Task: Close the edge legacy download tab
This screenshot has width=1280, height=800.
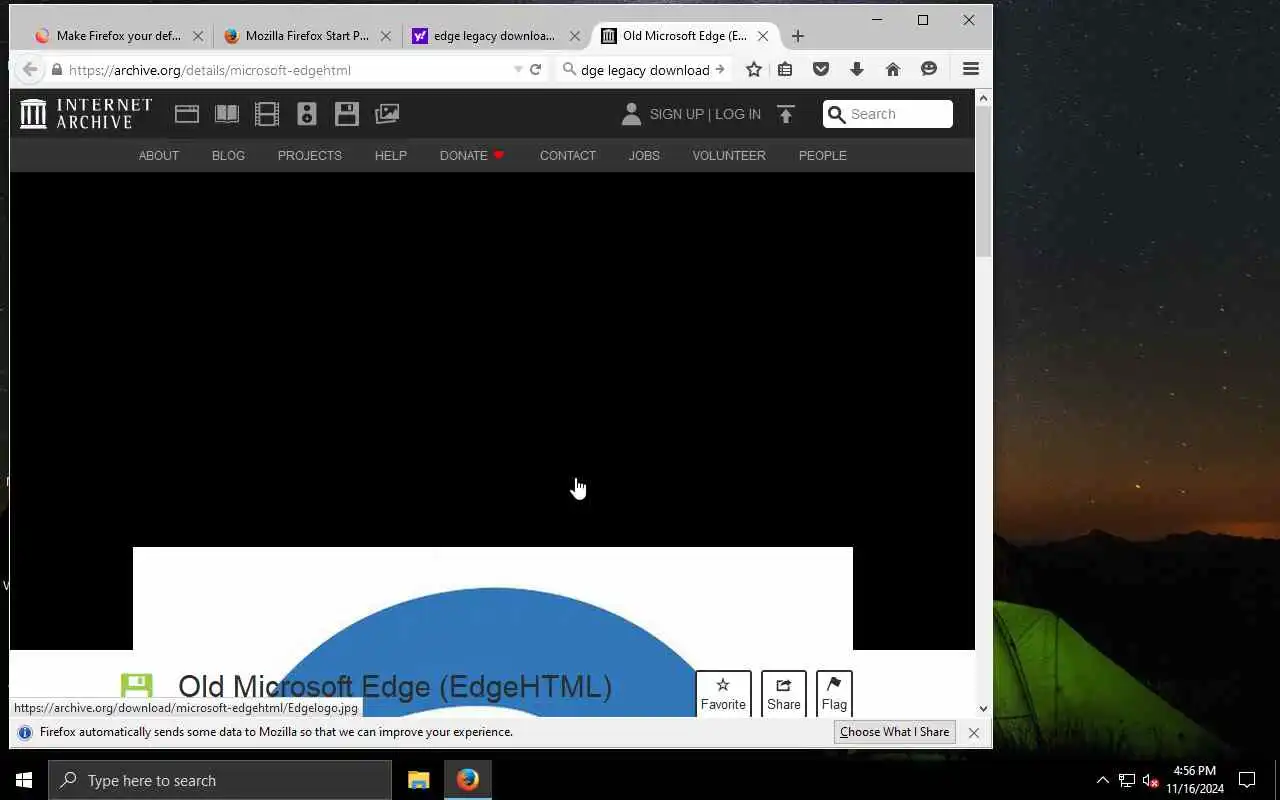Action: coord(575,36)
